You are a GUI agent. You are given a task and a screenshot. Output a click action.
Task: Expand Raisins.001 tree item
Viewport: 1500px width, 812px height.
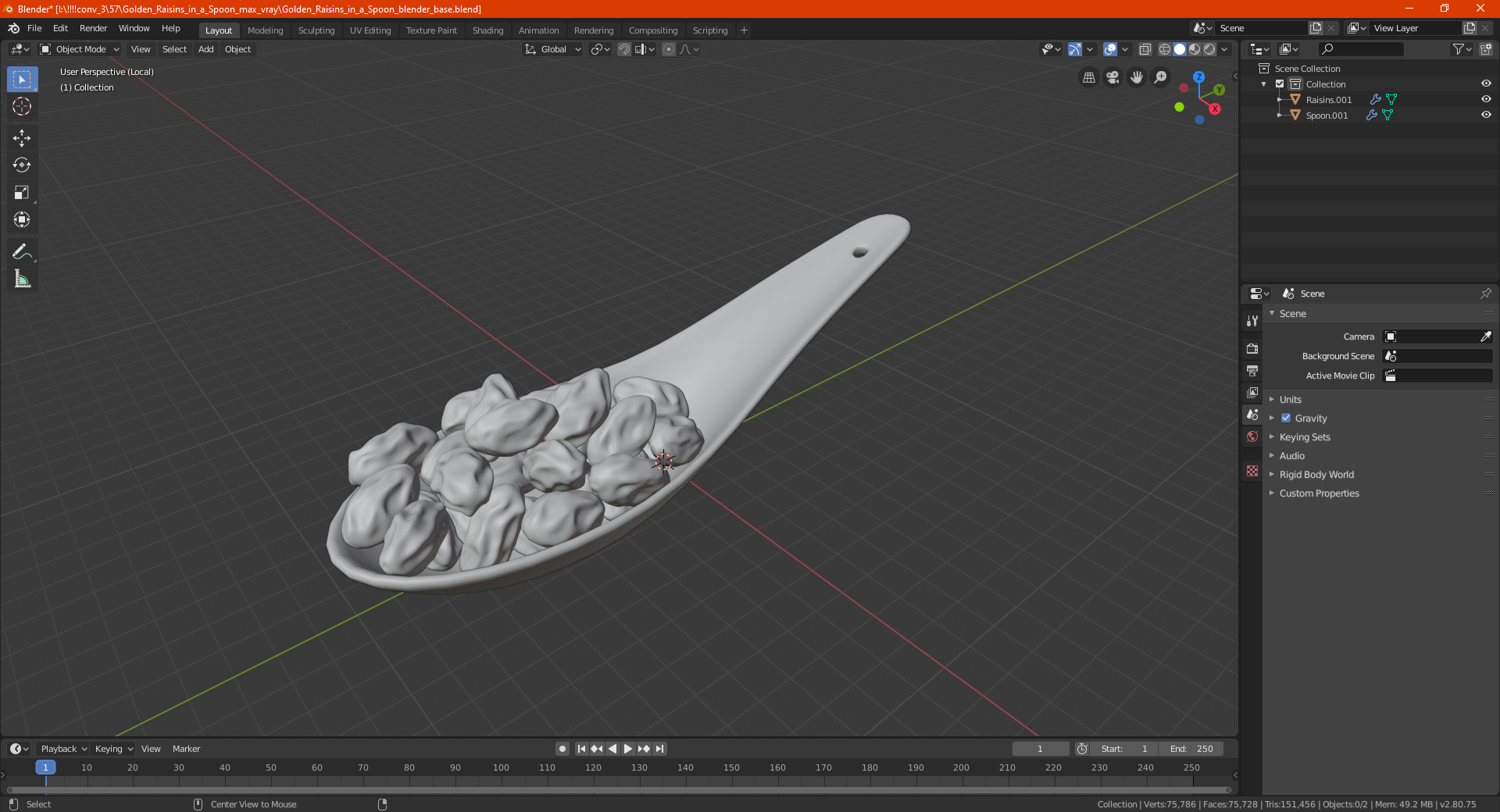pos(1279,100)
